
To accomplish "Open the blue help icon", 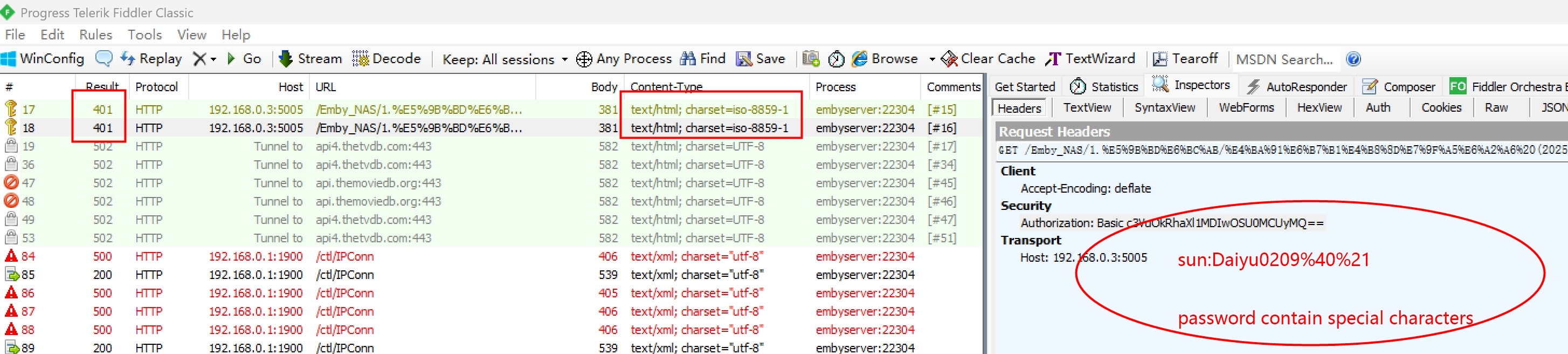I will (x=1352, y=59).
